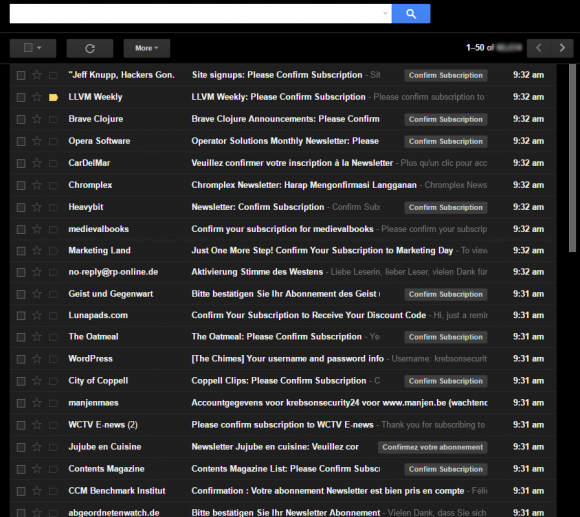This screenshot has height=517, width=580.
Task: Star the Opera Software email
Action: click(37, 141)
